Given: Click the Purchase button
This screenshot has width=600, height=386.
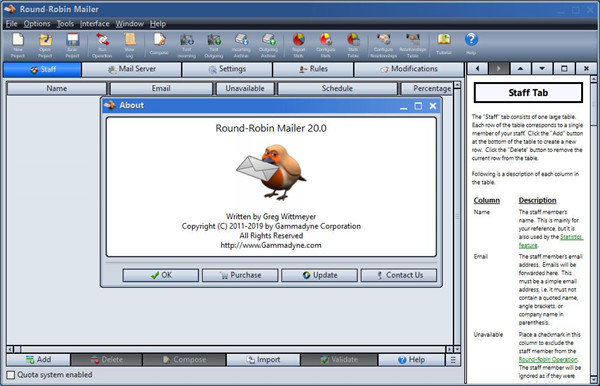Looking at the screenshot, I should (x=240, y=275).
